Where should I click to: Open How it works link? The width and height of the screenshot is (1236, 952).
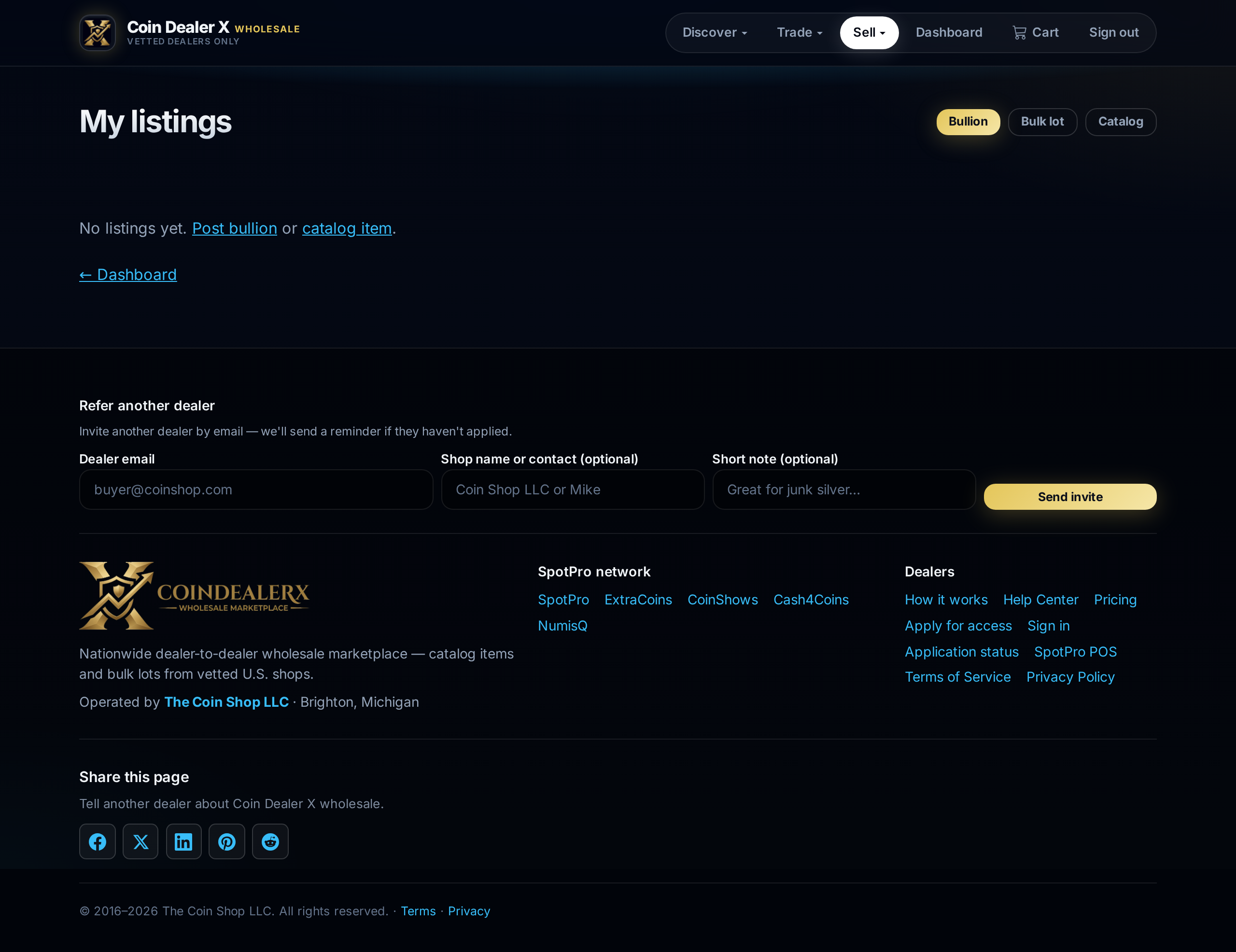[x=946, y=600]
